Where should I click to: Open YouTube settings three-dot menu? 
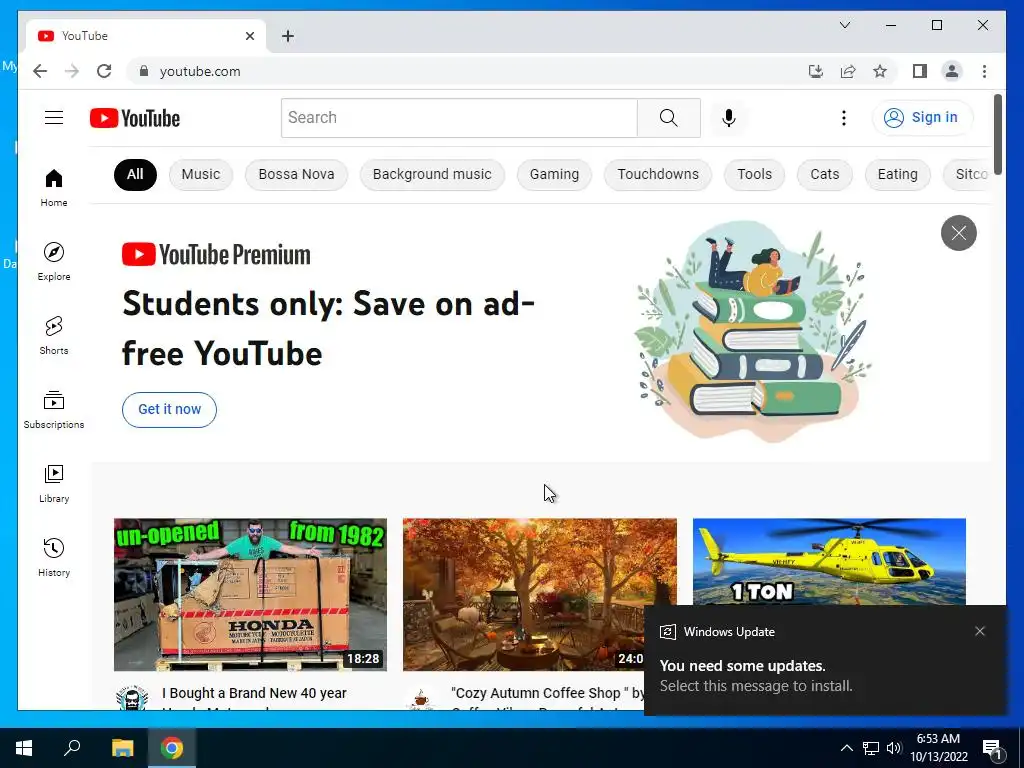pyautogui.click(x=844, y=118)
